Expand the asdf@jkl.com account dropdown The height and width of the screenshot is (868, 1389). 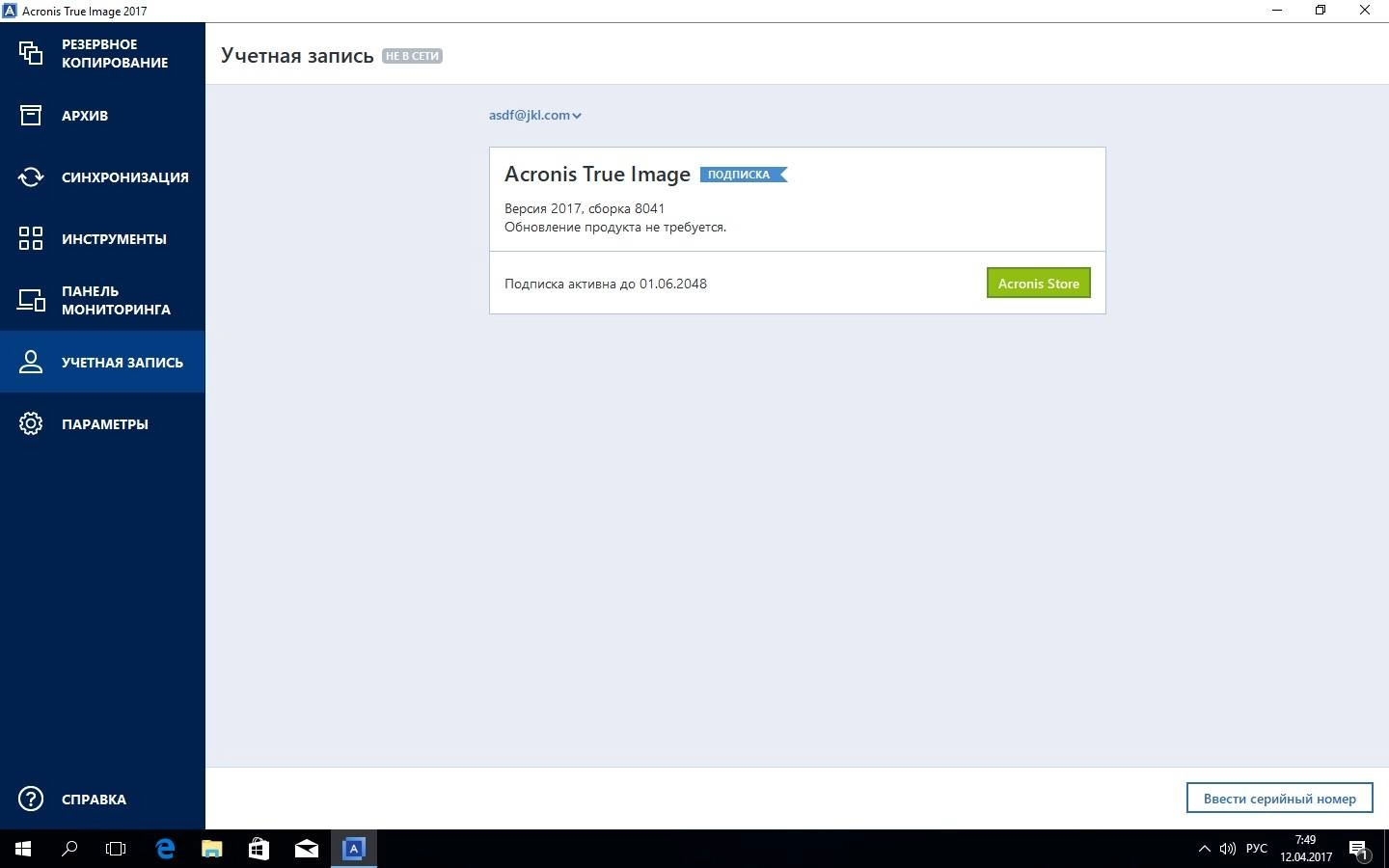point(534,115)
